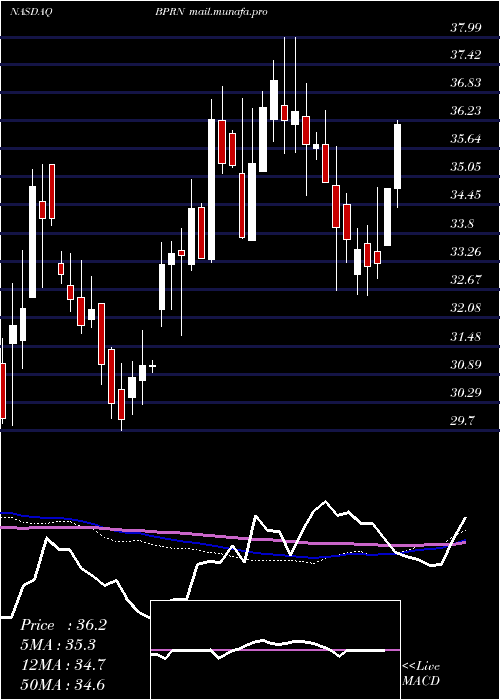The width and height of the screenshot is (500, 700).
Task: Click the NASDAQ exchange label
Action: point(31,12)
